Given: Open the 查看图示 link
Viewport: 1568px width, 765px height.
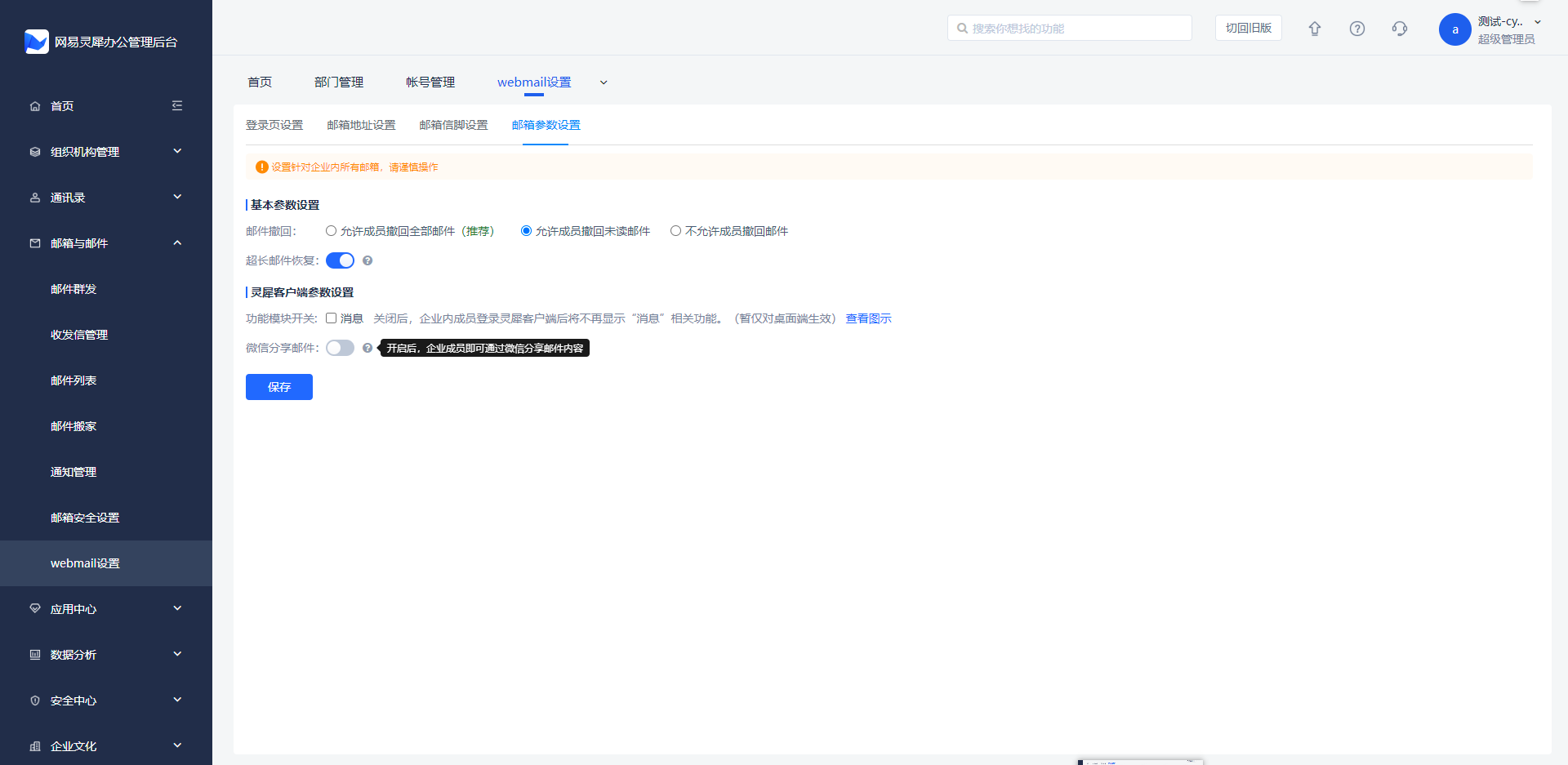Looking at the screenshot, I should [868, 318].
